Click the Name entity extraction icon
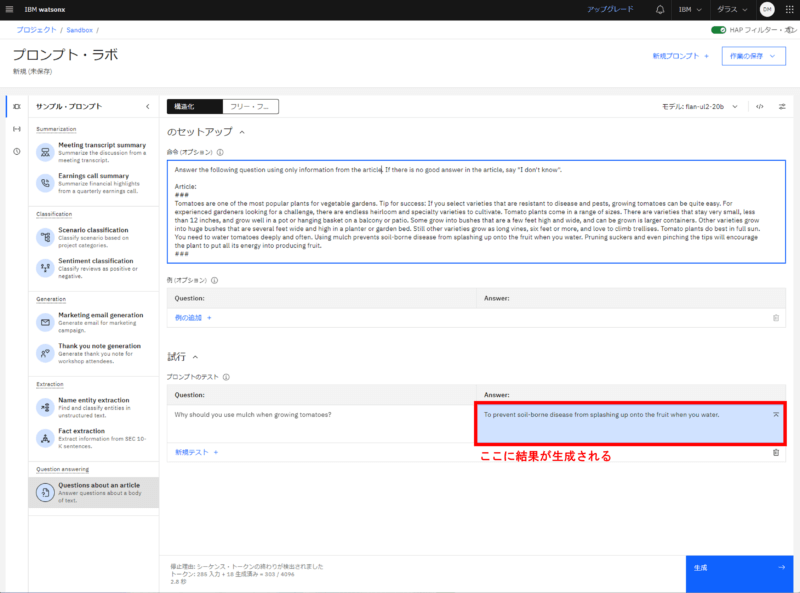 tap(45, 407)
